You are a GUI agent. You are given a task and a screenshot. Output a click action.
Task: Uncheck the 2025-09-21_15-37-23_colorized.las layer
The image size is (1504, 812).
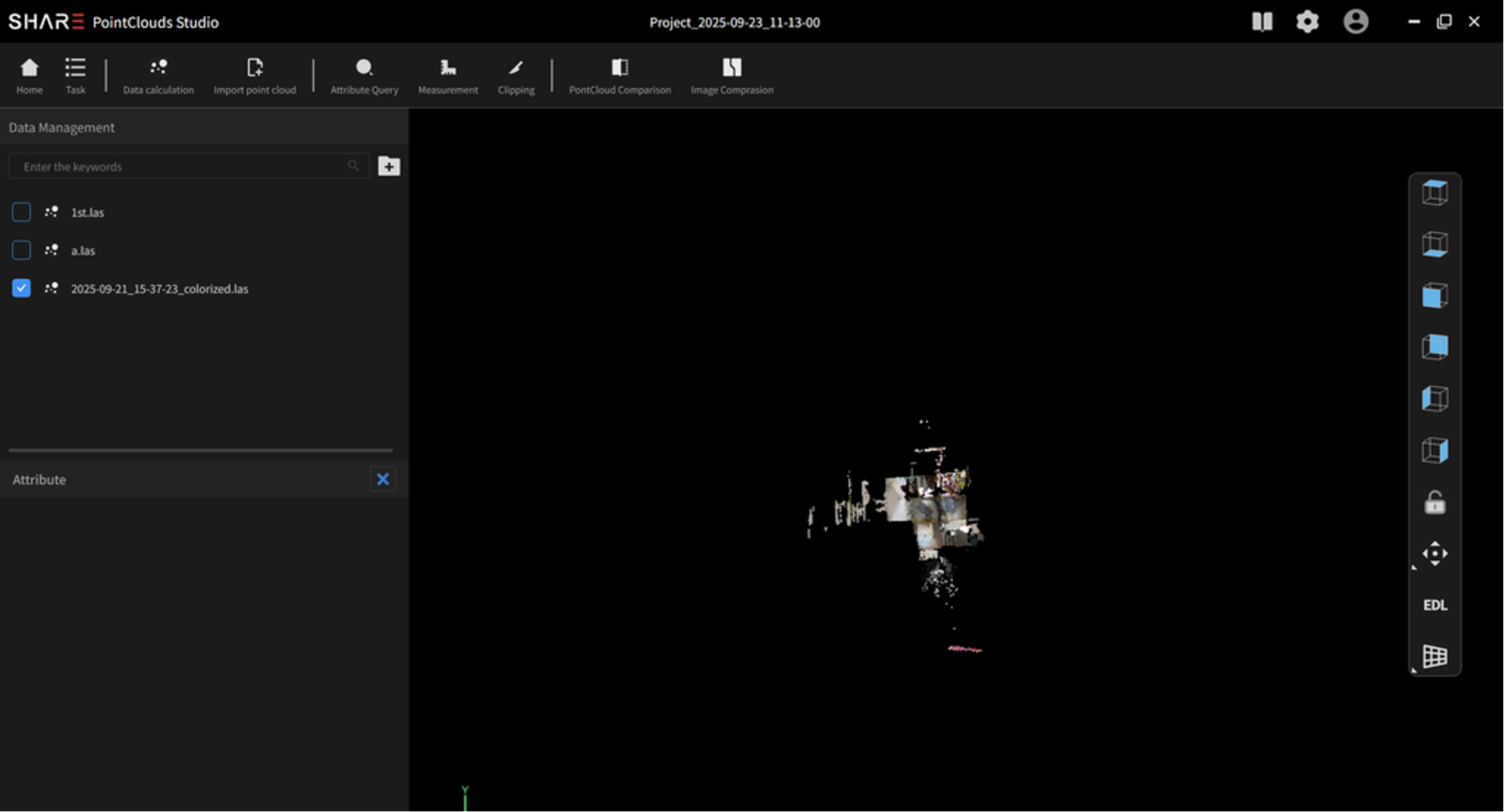[21, 288]
